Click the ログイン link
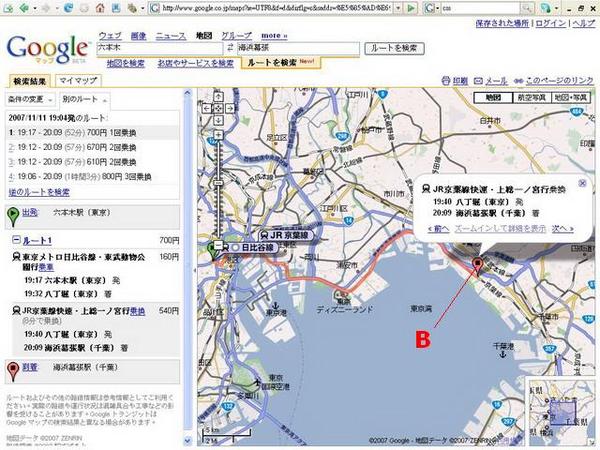 (550, 23)
